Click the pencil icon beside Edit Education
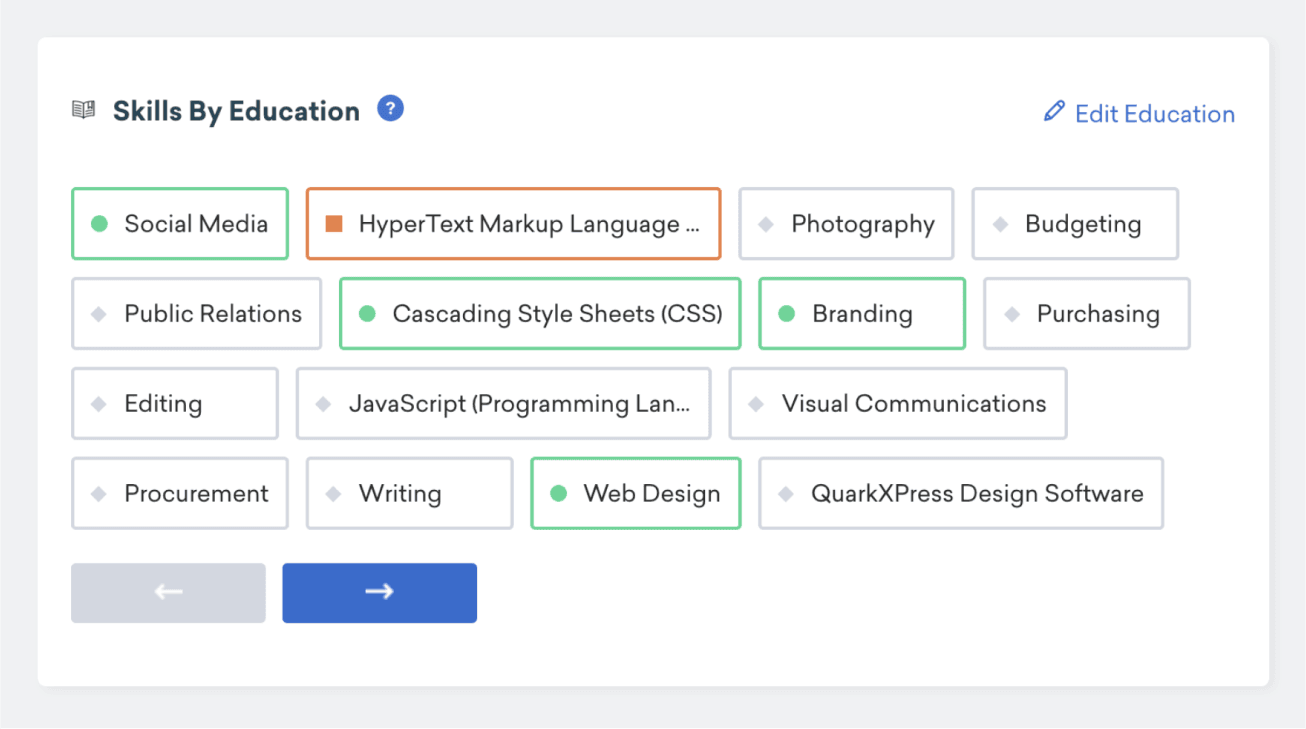Image resolution: width=1306 pixels, height=729 pixels. click(x=1054, y=111)
